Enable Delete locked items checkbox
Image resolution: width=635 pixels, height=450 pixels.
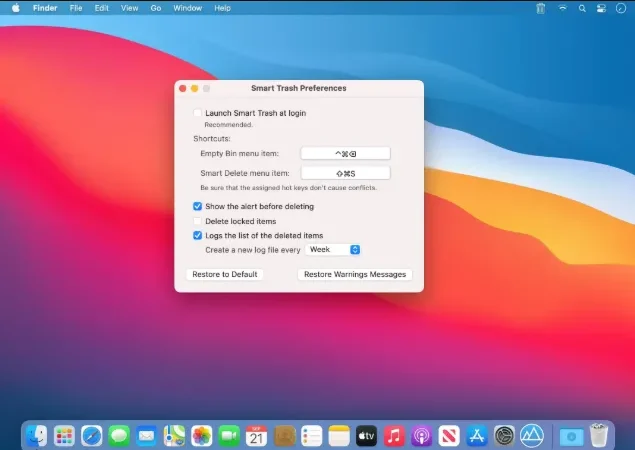coord(197,221)
